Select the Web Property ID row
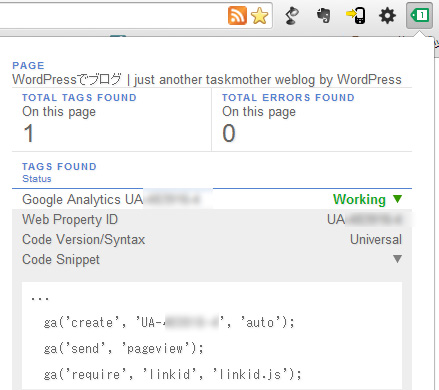This screenshot has width=439, height=390. (x=212, y=219)
